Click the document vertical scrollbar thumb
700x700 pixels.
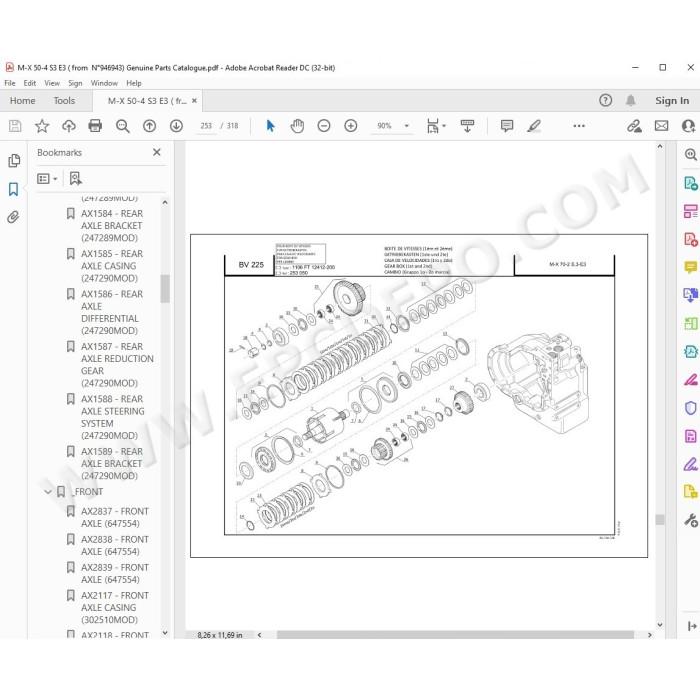660,519
